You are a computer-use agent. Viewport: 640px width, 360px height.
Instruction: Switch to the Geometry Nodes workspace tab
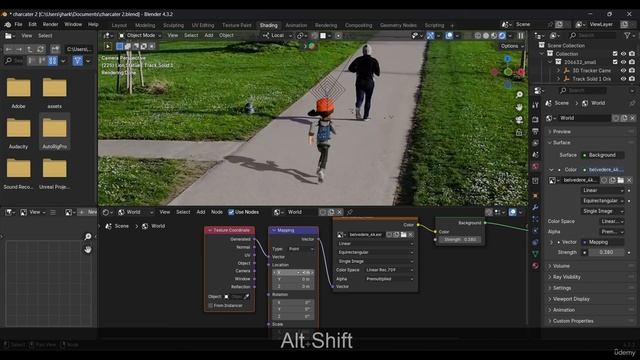click(398, 25)
